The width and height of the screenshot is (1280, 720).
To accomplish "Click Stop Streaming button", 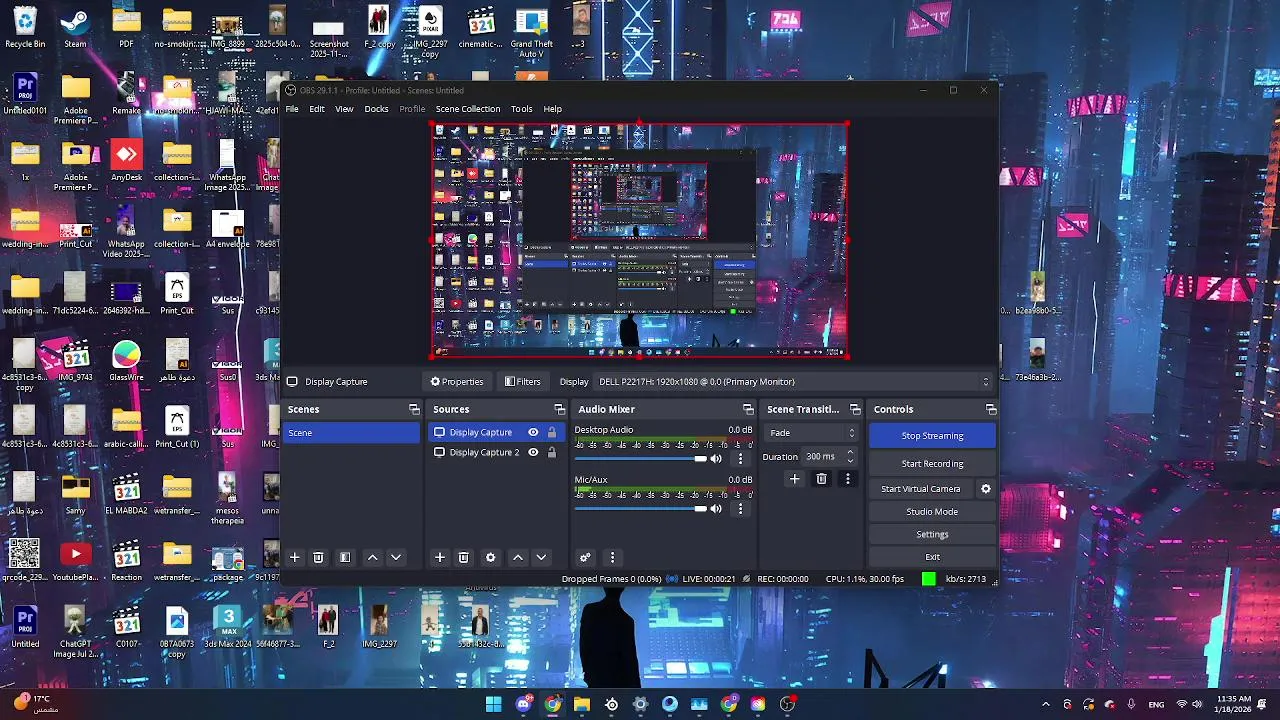I will 932,436.
